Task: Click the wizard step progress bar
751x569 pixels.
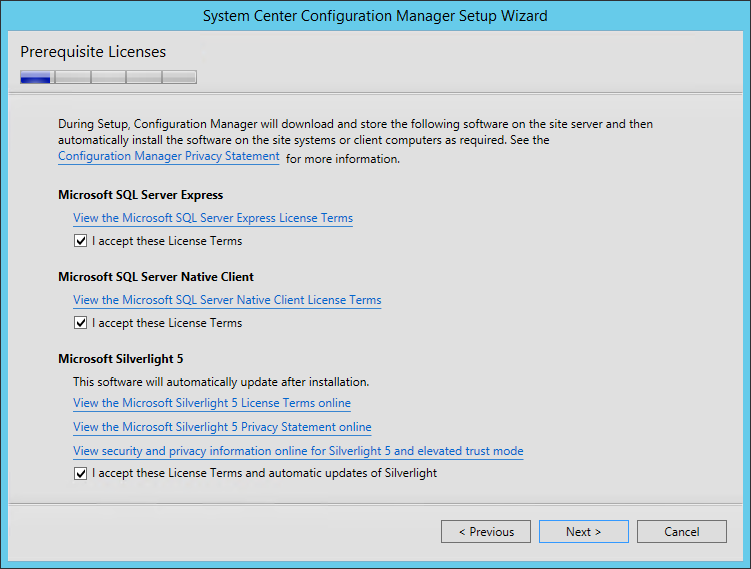Action: coord(108,77)
